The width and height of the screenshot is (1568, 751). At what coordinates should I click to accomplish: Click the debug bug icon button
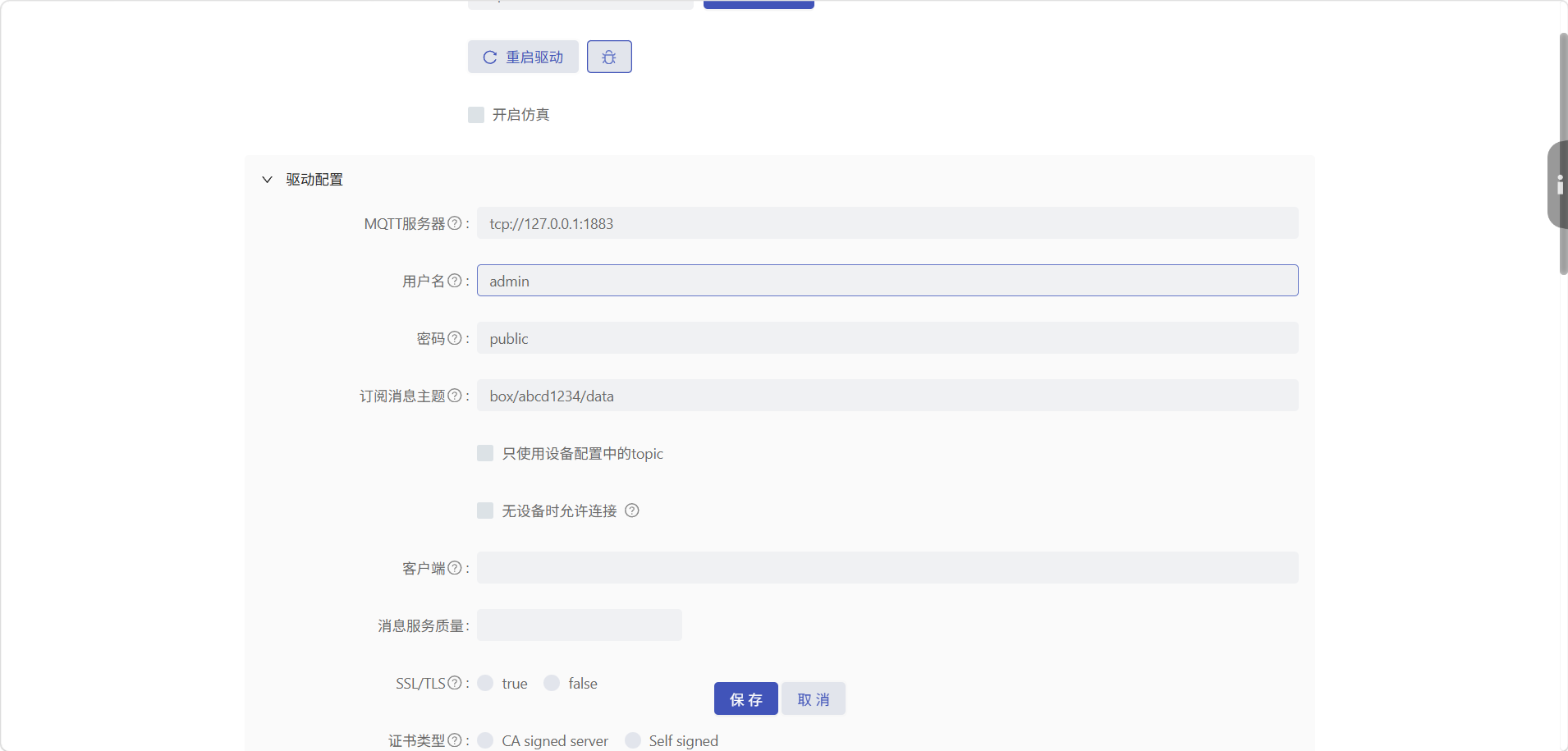609,56
